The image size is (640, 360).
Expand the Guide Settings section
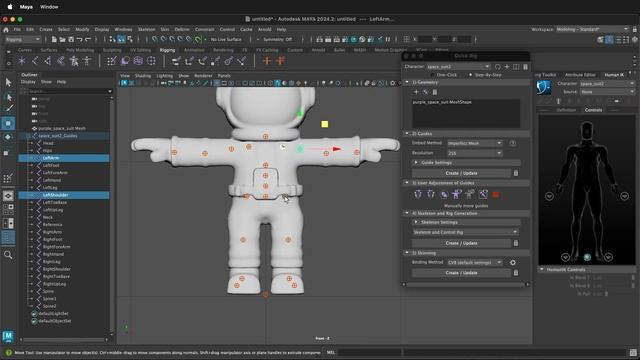[466, 162]
